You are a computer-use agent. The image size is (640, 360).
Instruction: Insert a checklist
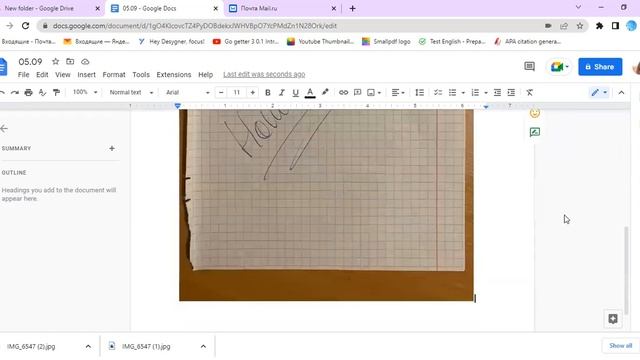coord(438,93)
